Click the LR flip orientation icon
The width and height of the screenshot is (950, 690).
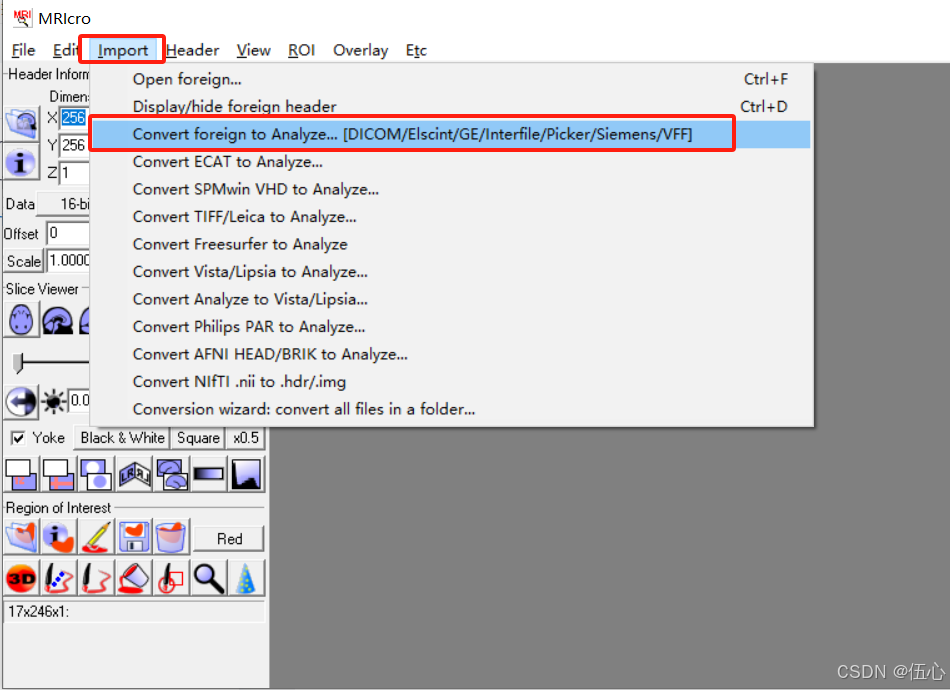tap(134, 474)
